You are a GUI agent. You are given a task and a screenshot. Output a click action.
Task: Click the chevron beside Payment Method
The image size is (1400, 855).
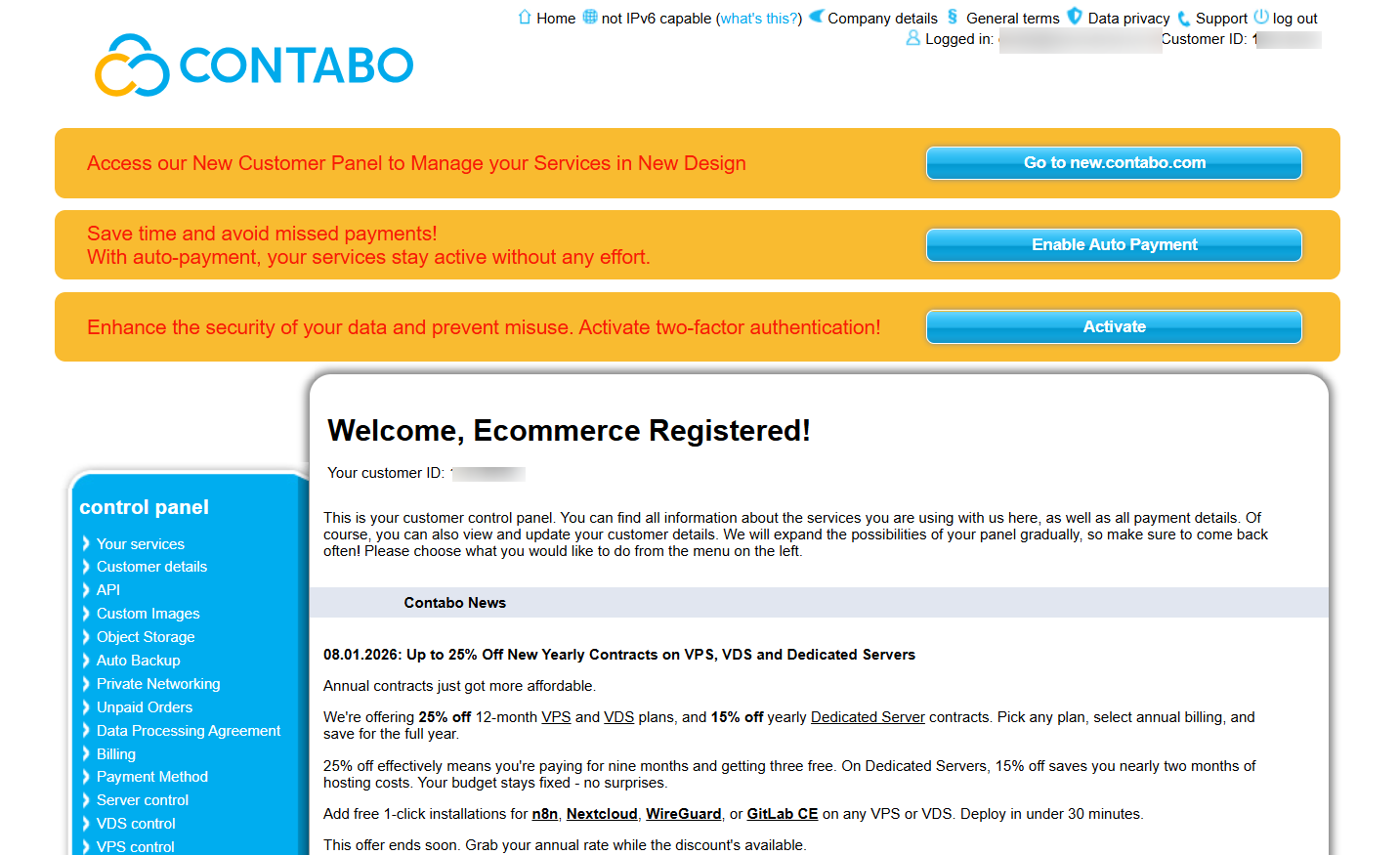[x=86, y=777]
